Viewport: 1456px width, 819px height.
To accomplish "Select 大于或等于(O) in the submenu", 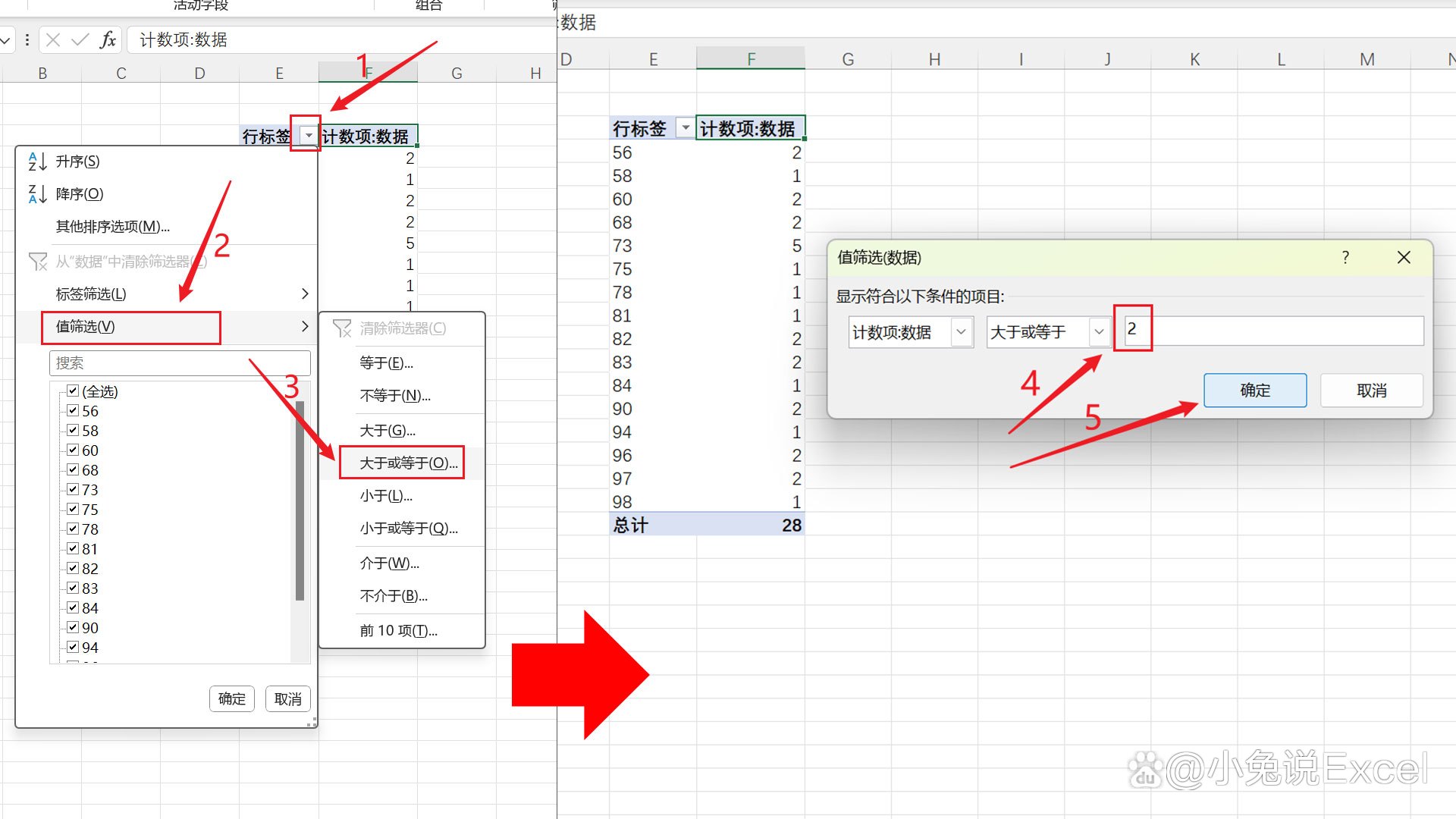I will (408, 463).
